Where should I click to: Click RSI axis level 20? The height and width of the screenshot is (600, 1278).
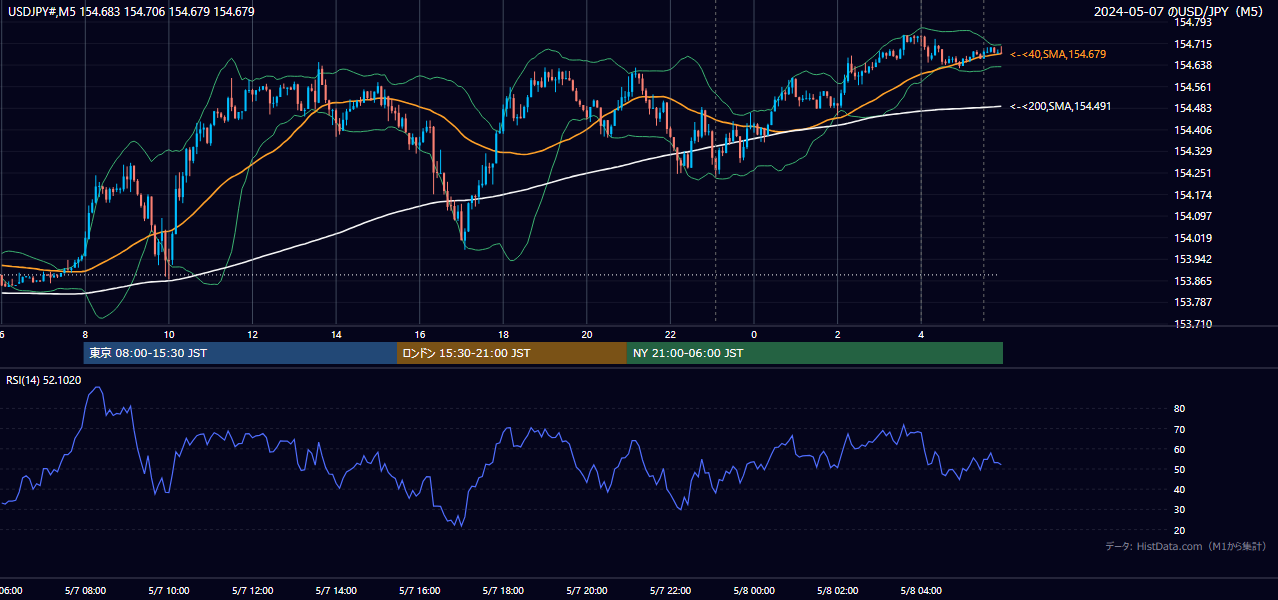tap(1180, 531)
